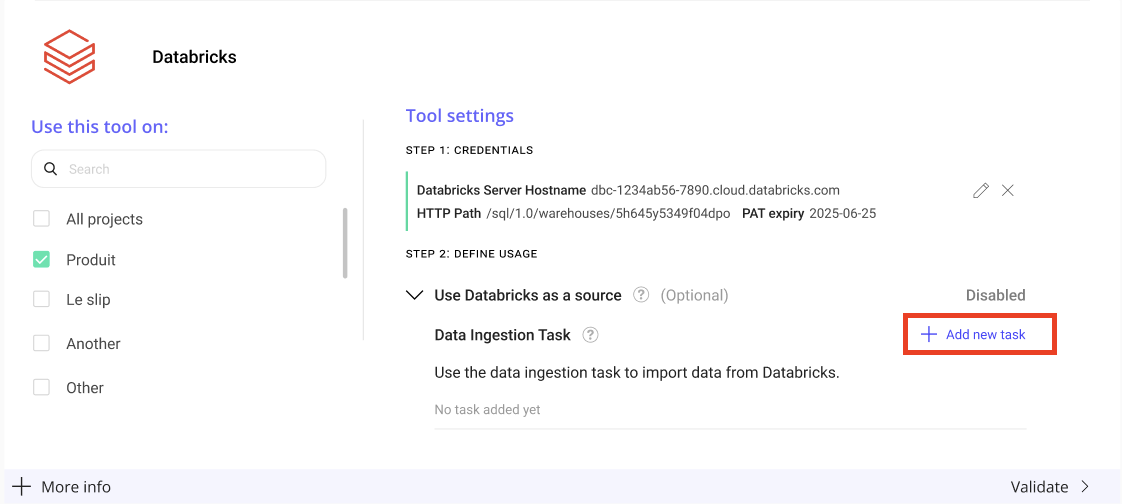Screen dimensions: 1122x504
Task: Tick the Another project checkbox
Action: 42,343
